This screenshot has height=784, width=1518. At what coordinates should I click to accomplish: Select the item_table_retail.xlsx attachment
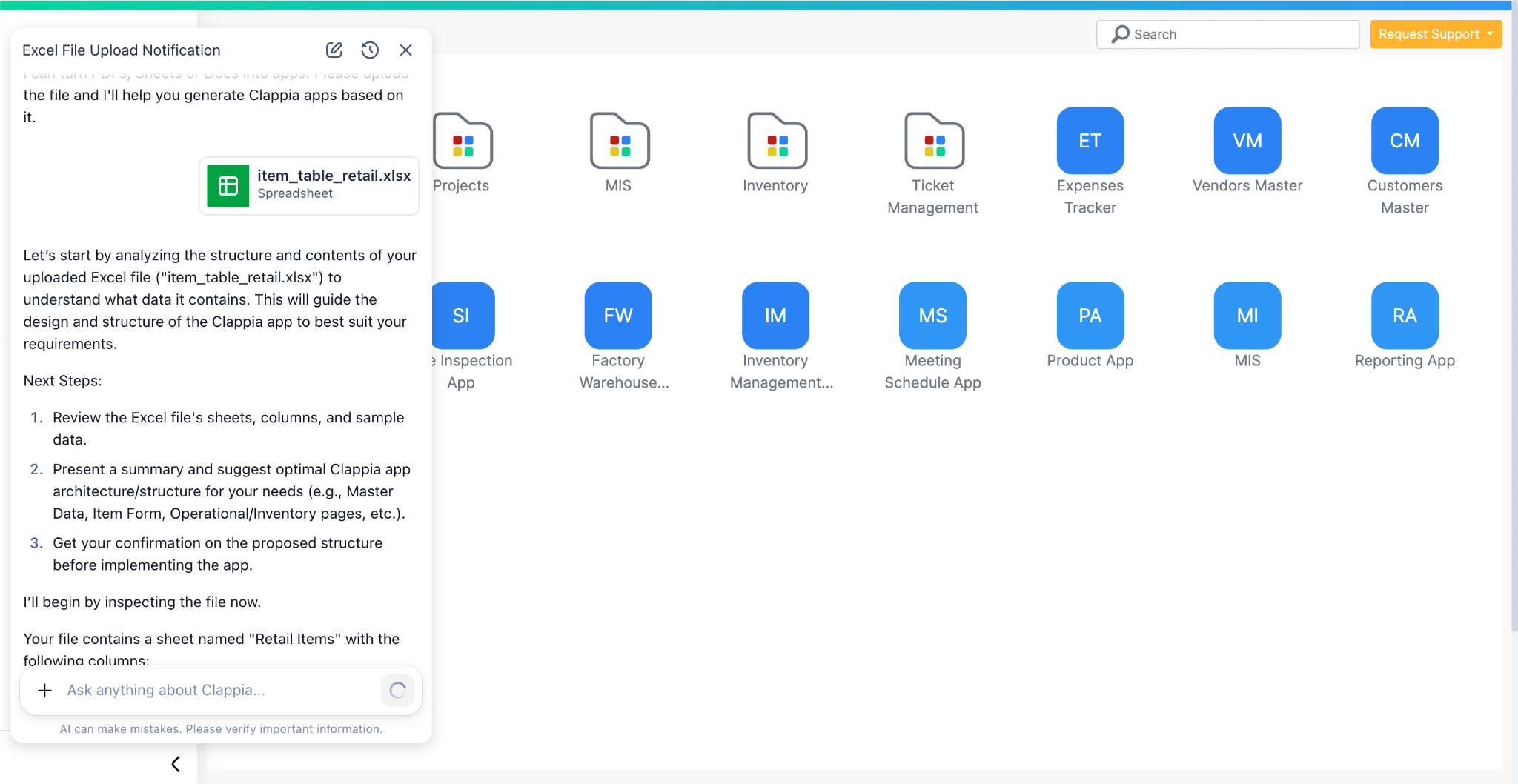(309, 185)
